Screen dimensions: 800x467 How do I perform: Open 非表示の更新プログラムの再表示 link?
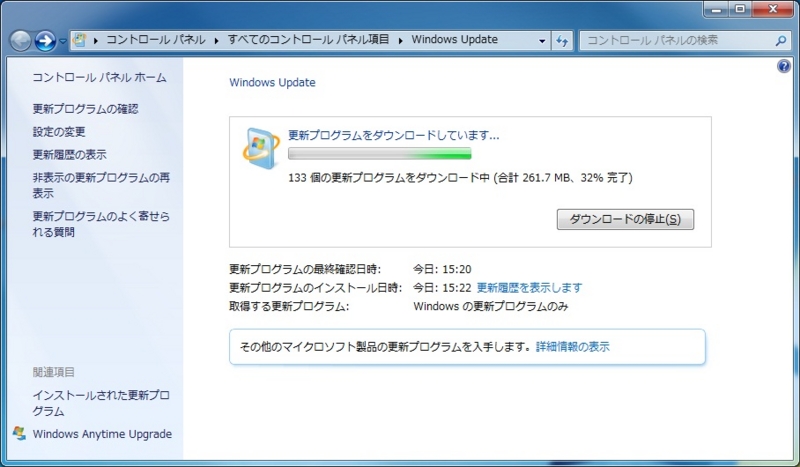pyautogui.click(x=101, y=185)
